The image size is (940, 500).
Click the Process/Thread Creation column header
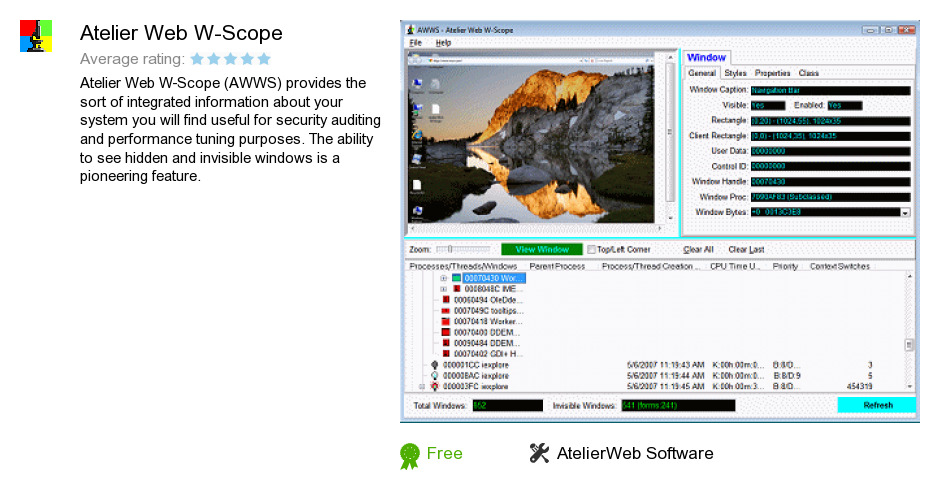pos(650,266)
